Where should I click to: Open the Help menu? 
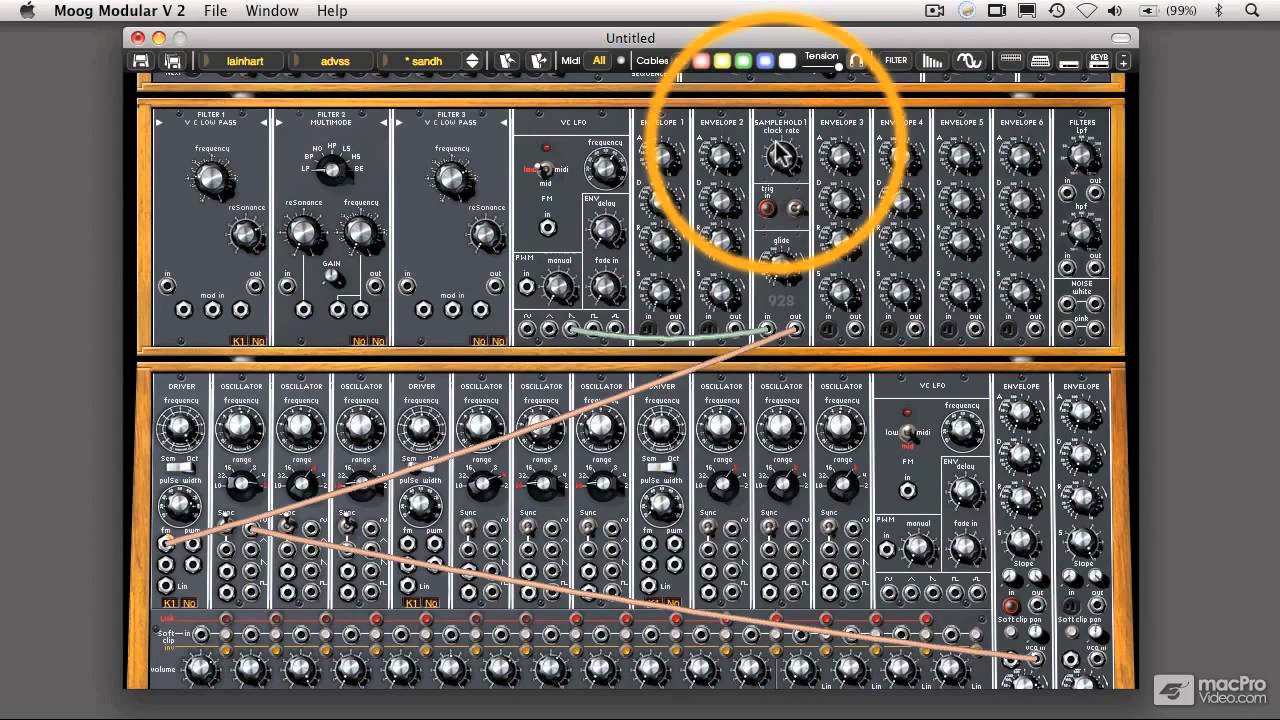[332, 10]
